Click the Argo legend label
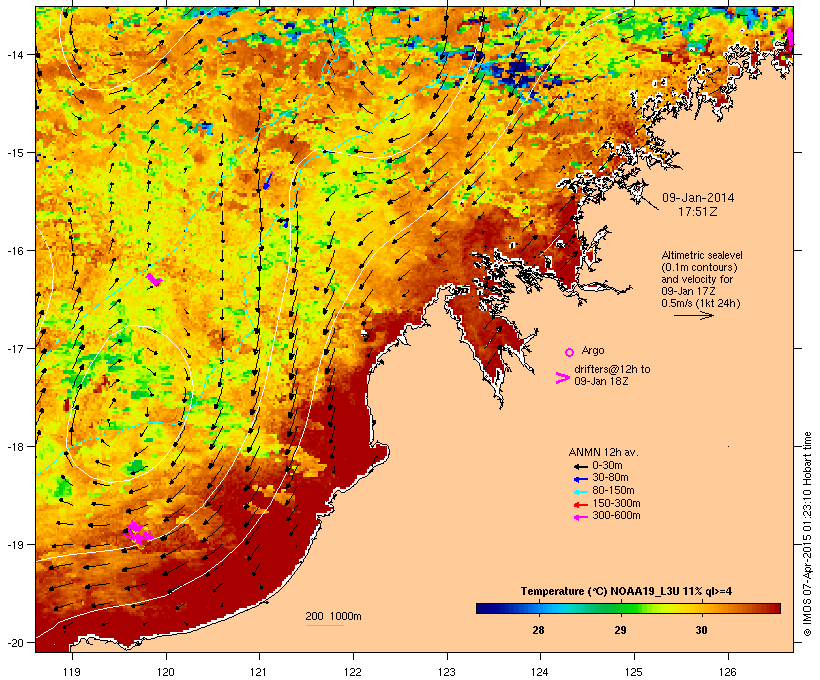Screen dimensions: 820x680 [593, 350]
